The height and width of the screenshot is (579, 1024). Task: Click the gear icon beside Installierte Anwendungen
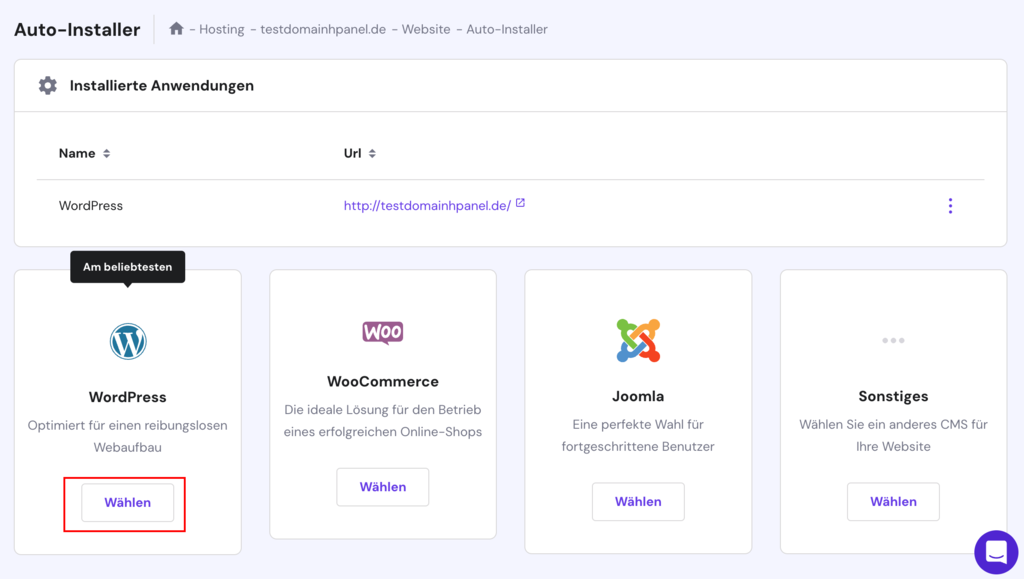[46, 85]
